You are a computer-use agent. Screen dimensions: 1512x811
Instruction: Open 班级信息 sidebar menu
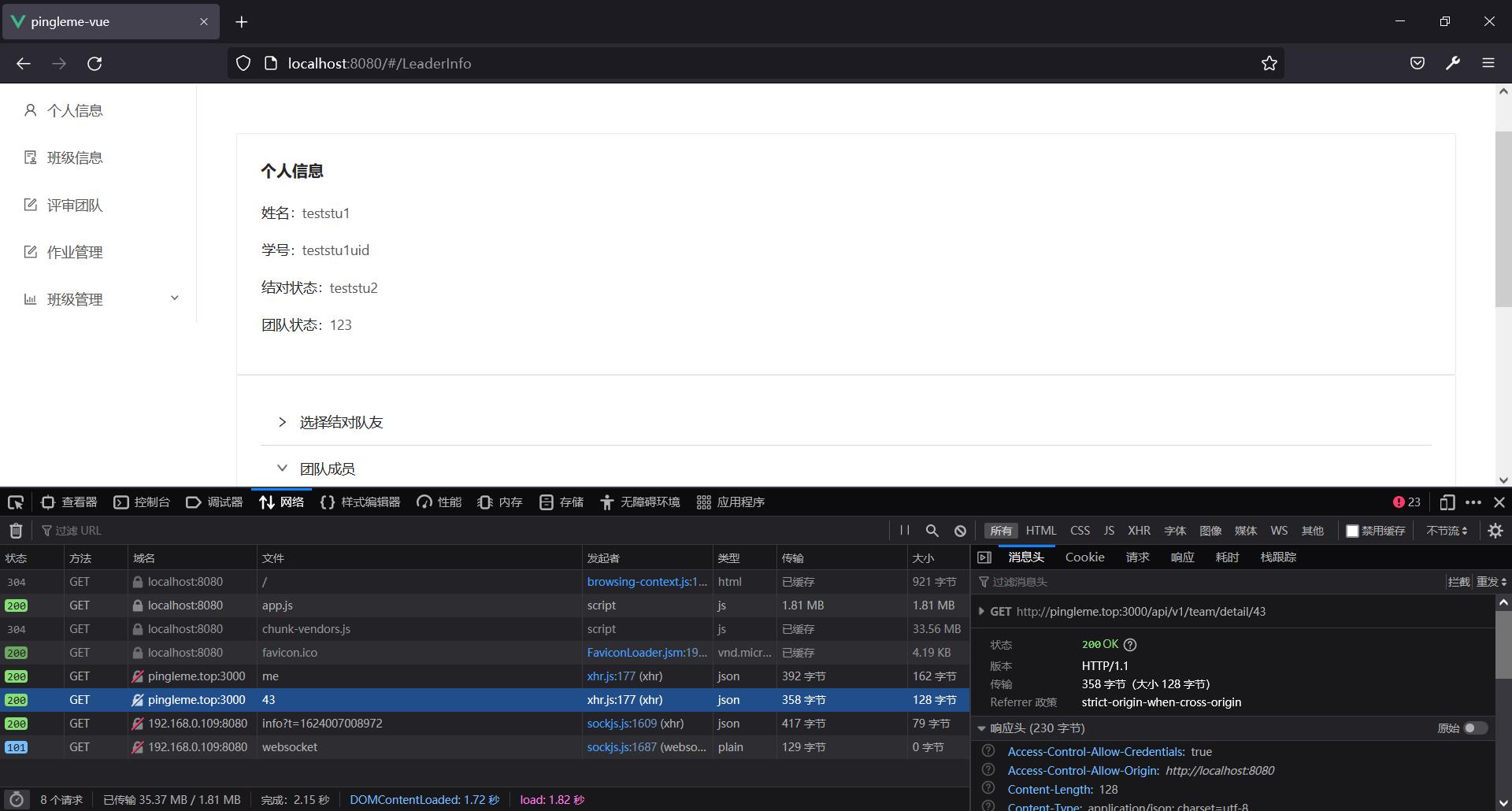point(98,157)
